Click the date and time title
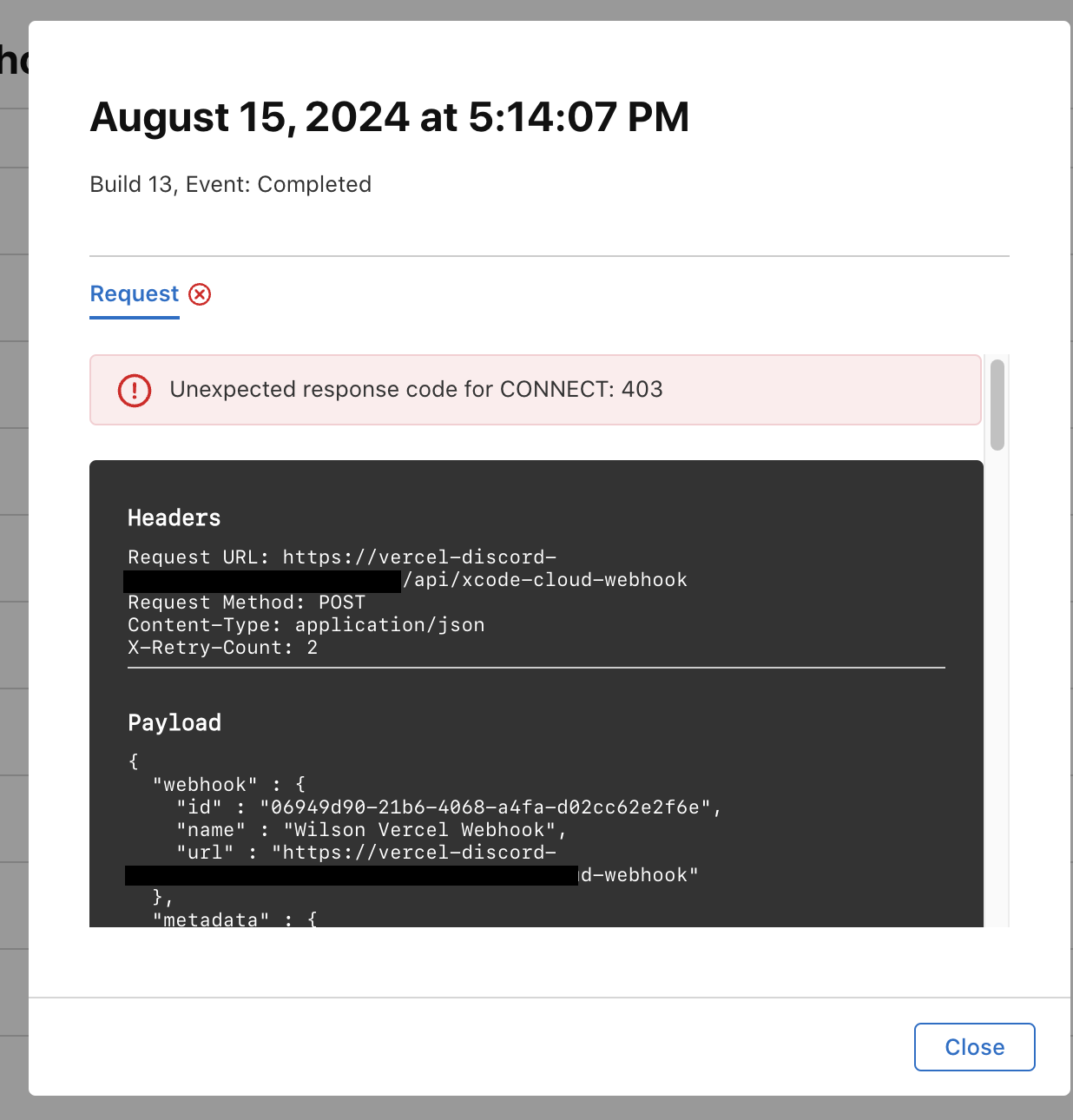Image resolution: width=1073 pixels, height=1120 pixels. coord(390,117)
